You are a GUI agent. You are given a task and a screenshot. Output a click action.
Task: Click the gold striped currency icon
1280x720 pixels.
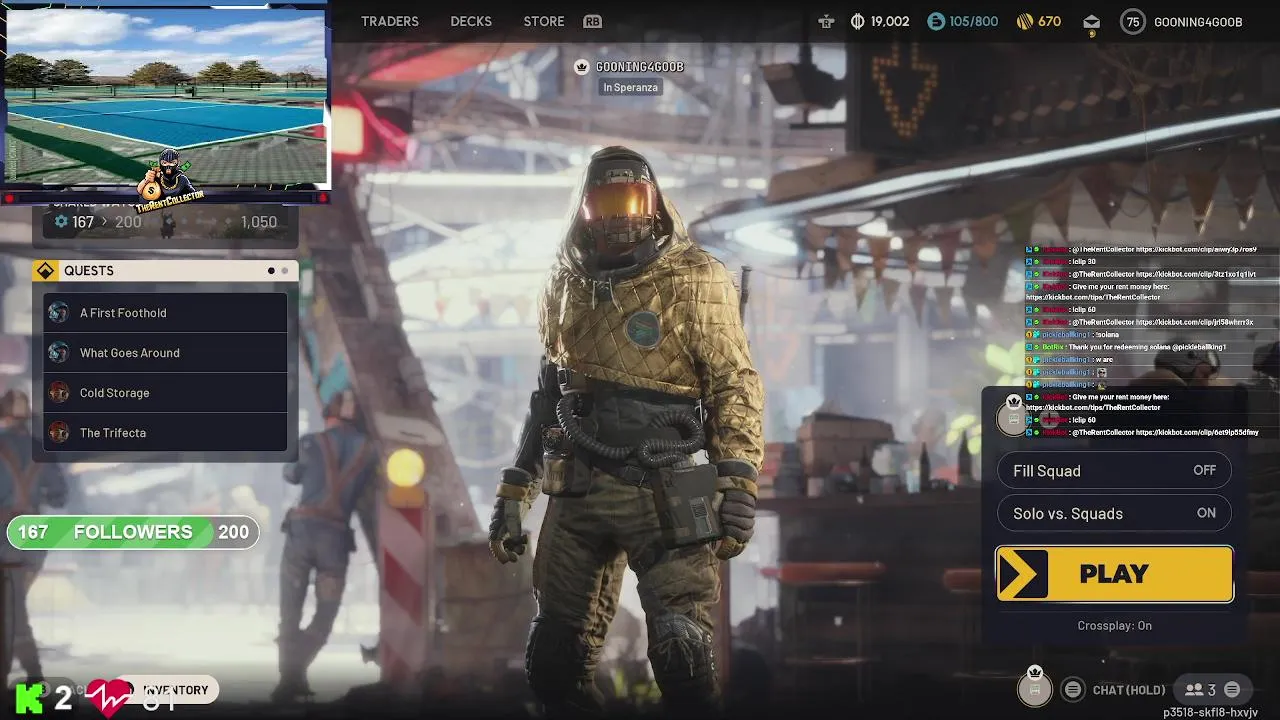pos(1024,21)
